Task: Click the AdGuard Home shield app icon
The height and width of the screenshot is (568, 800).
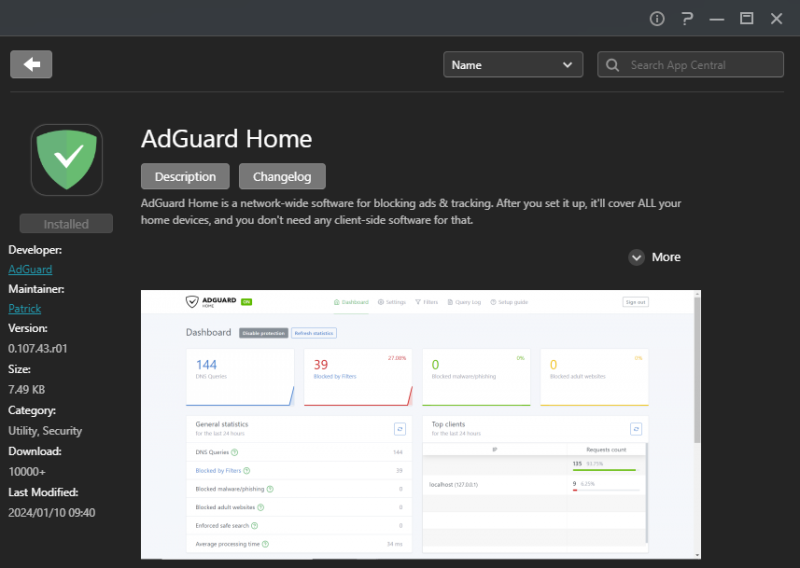Action: [x=67, y=160]
